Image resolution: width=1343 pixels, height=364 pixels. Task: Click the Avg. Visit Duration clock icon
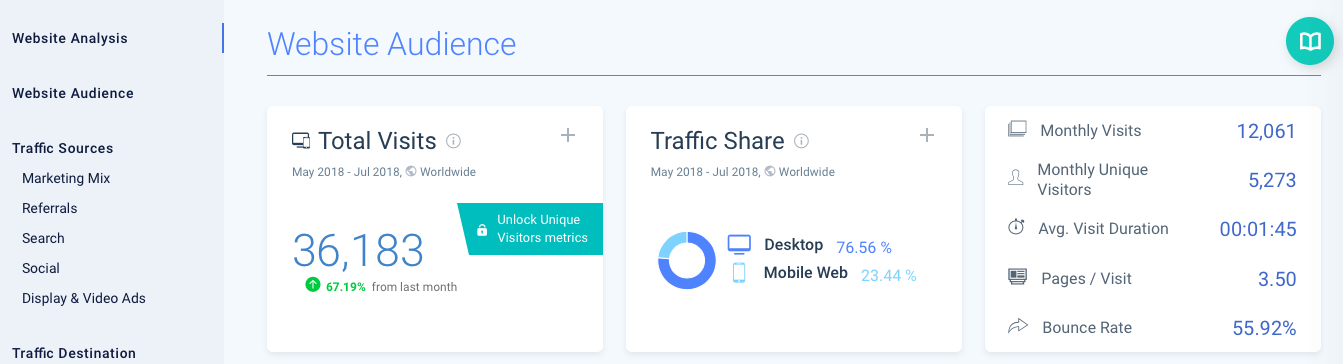coord(1016,228)
